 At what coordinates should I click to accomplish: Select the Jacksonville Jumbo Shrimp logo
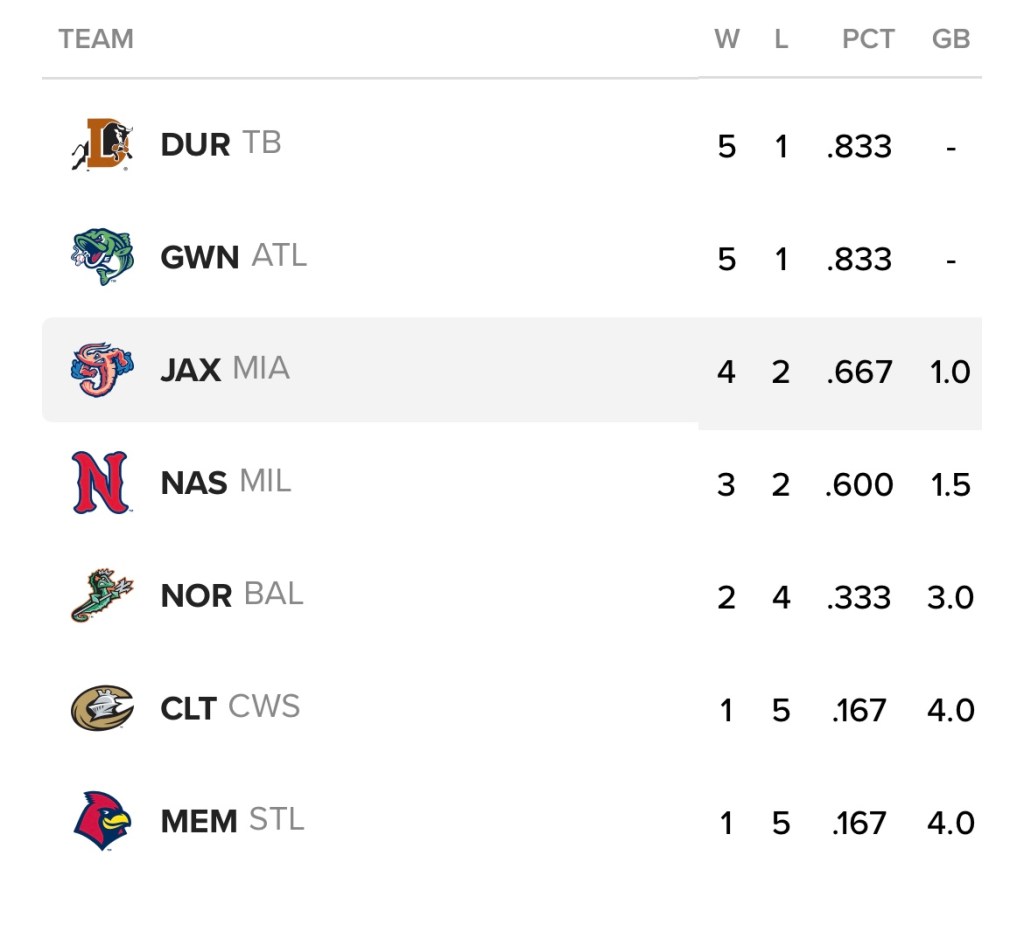tap(102, 370)
